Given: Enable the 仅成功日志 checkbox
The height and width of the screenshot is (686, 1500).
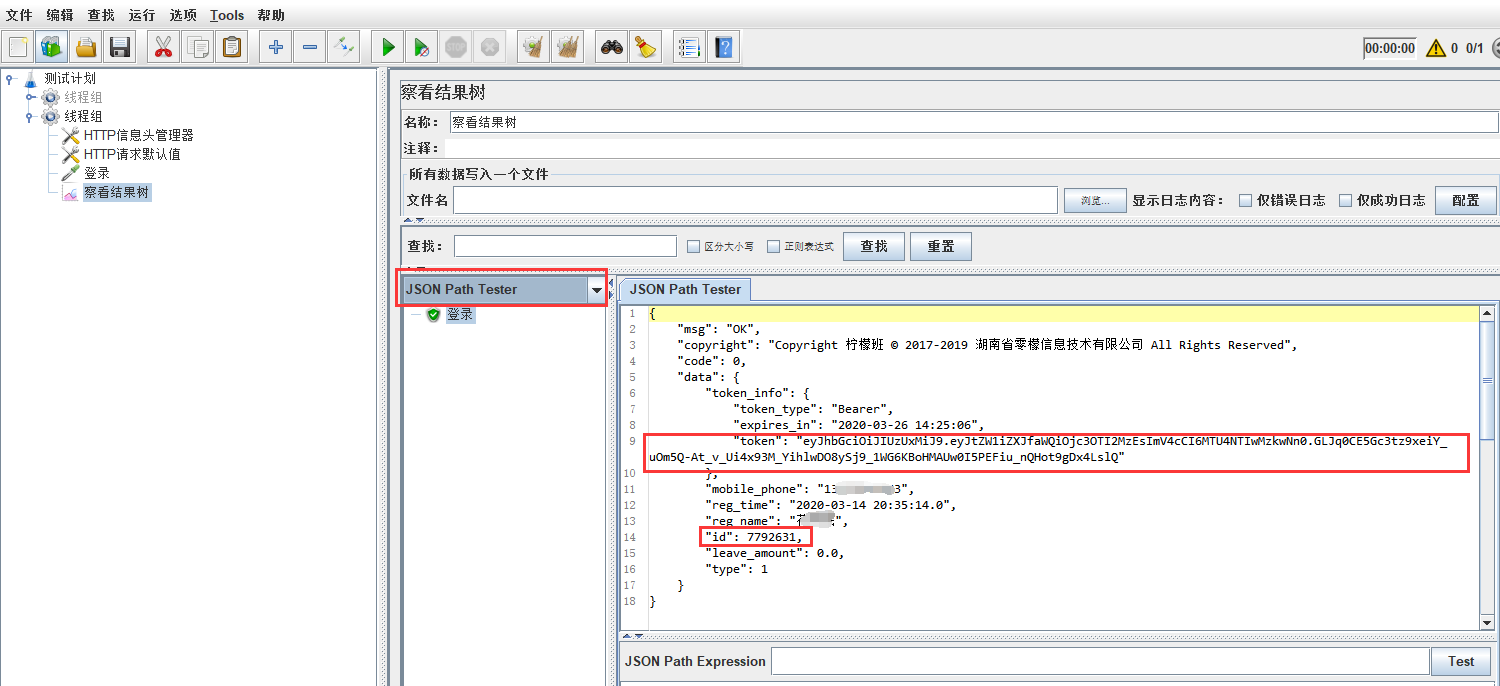Looking at the screenshot, I should (1345, 200).
